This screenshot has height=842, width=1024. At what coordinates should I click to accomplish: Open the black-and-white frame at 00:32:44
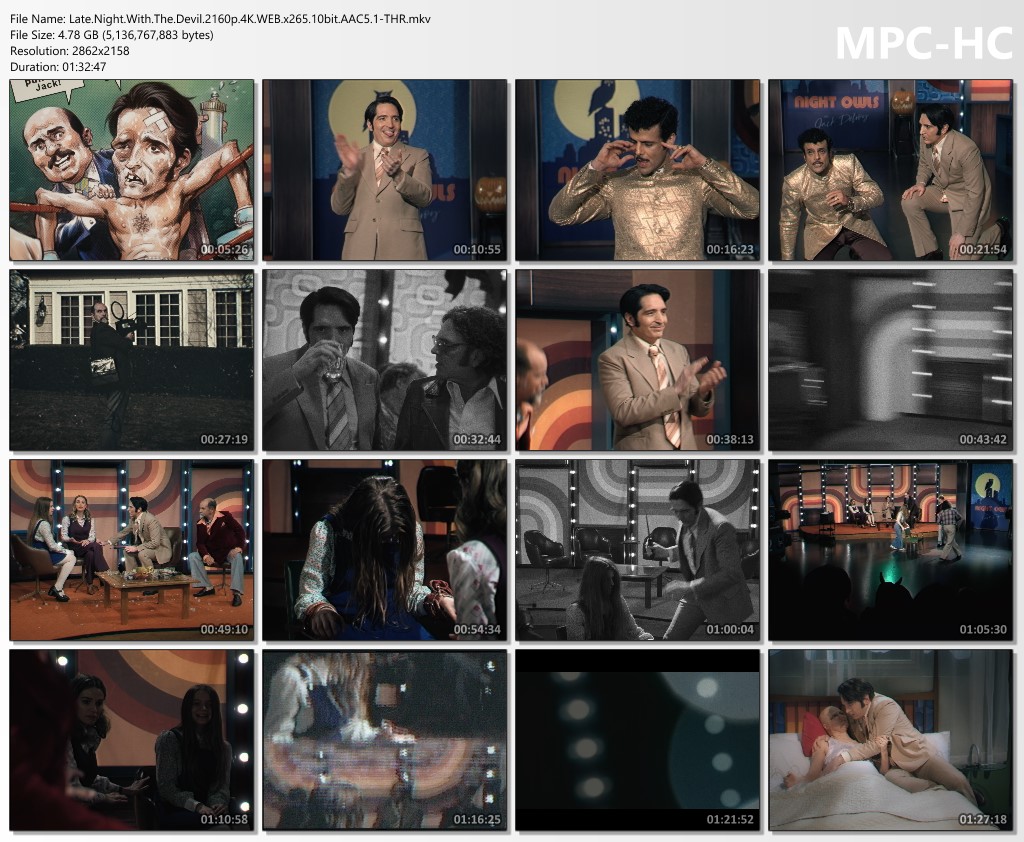point(385,361)
